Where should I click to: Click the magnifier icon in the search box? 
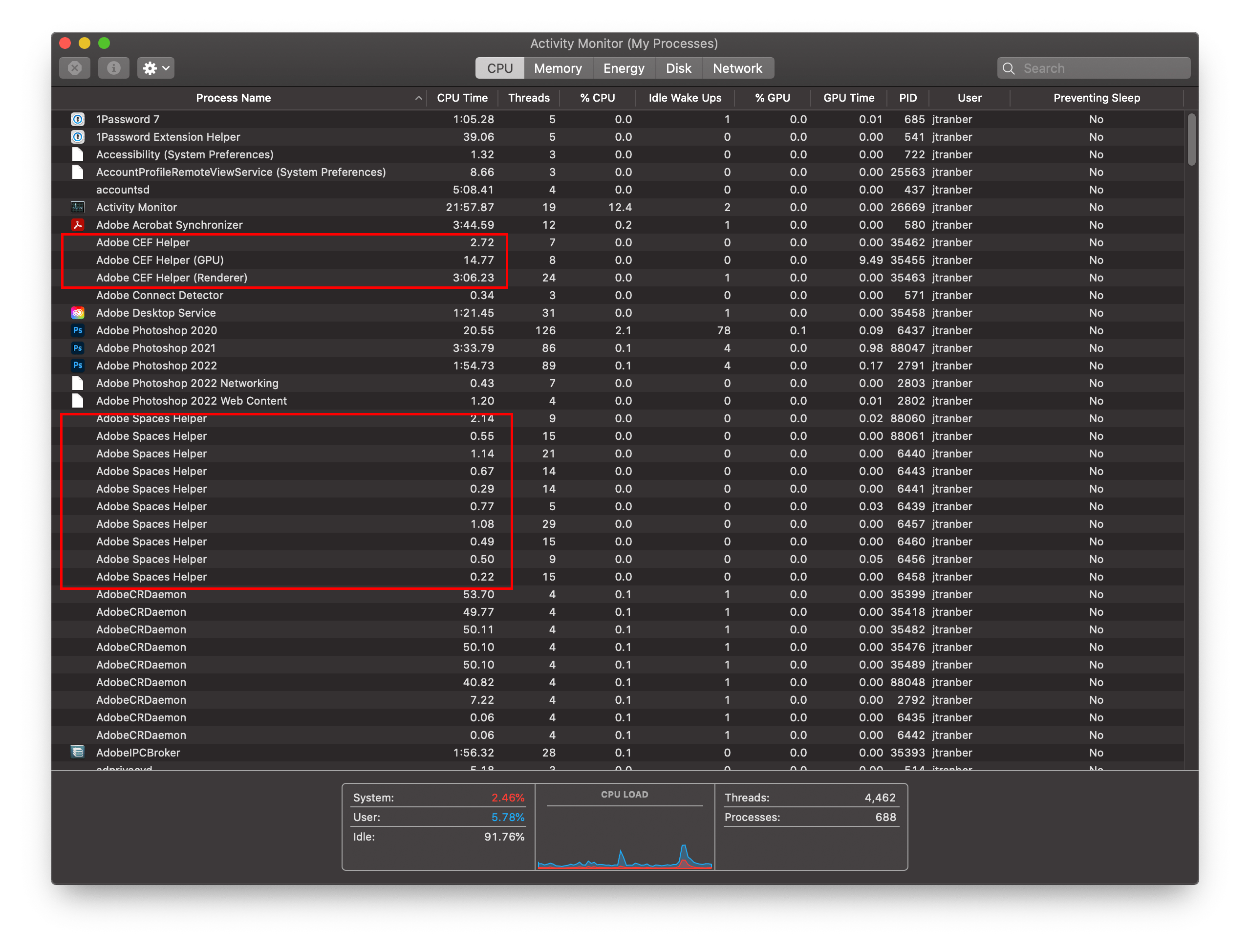click(x=1009, y=67)
